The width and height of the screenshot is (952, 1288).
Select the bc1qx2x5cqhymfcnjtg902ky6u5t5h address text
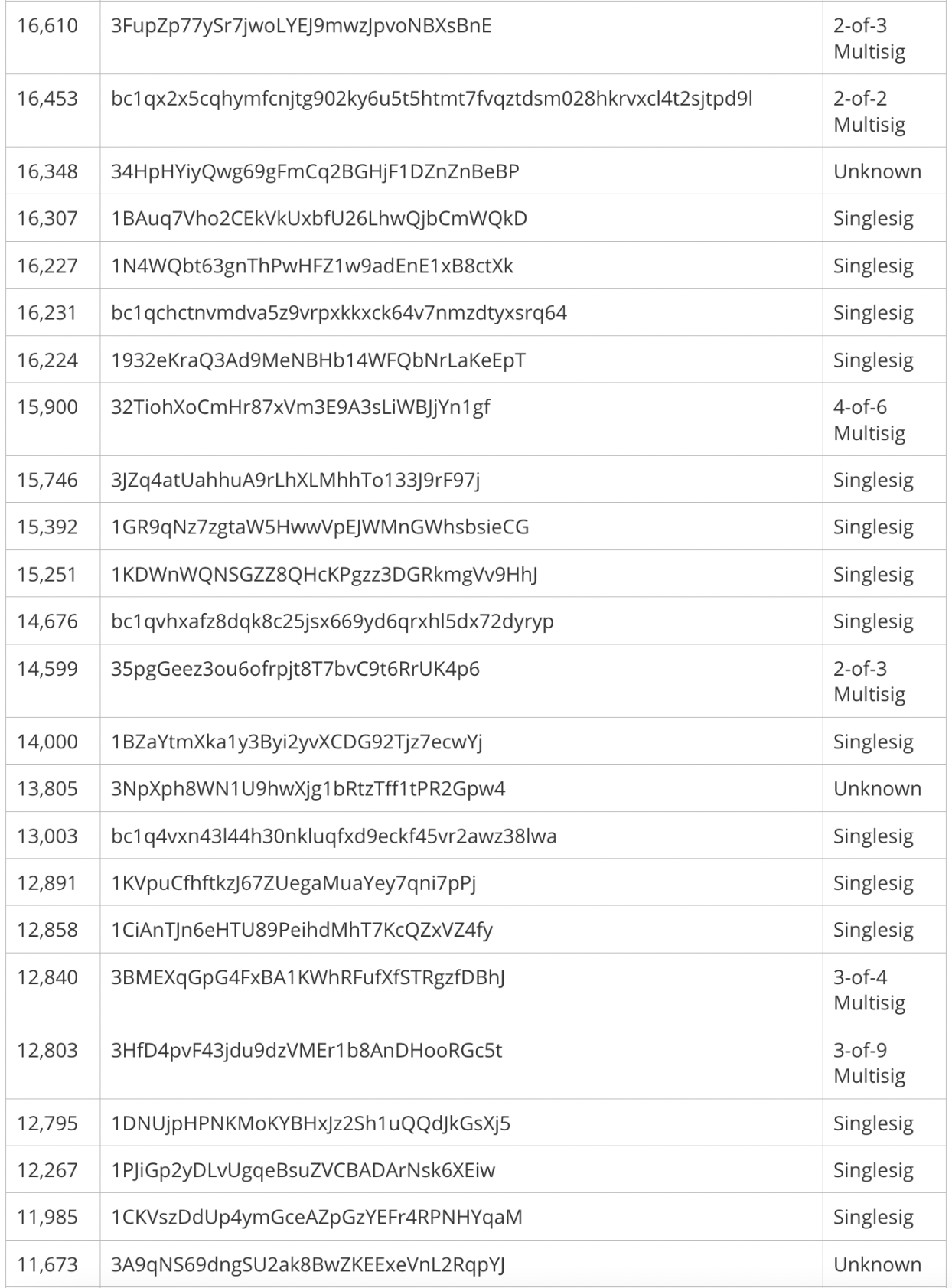pyautogui.click(x=432, y=99)
